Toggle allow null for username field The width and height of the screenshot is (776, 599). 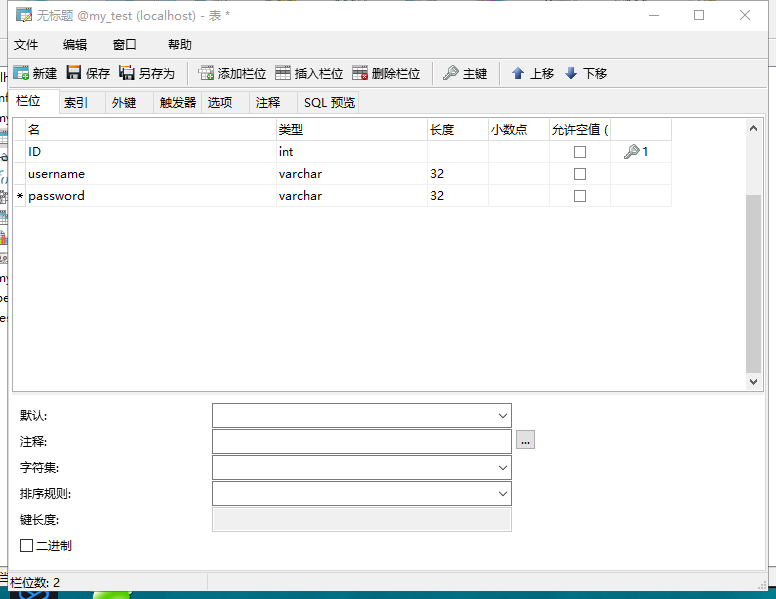(580, 174)
